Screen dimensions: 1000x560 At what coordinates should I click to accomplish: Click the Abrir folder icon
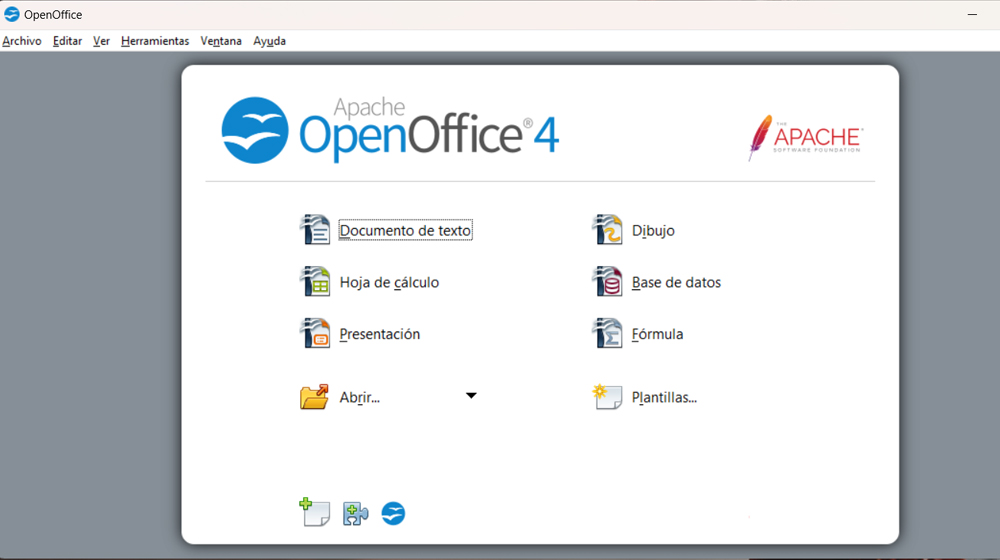pyautogui.click(x=314, y=397)
